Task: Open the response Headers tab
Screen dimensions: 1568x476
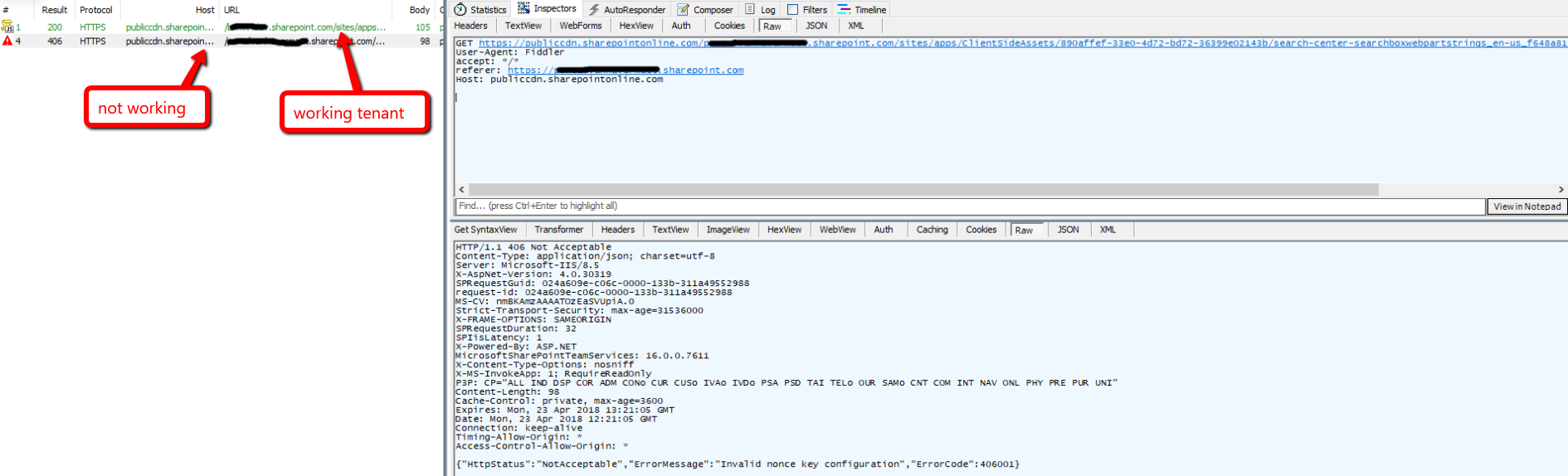Action: tap(618, 230)
